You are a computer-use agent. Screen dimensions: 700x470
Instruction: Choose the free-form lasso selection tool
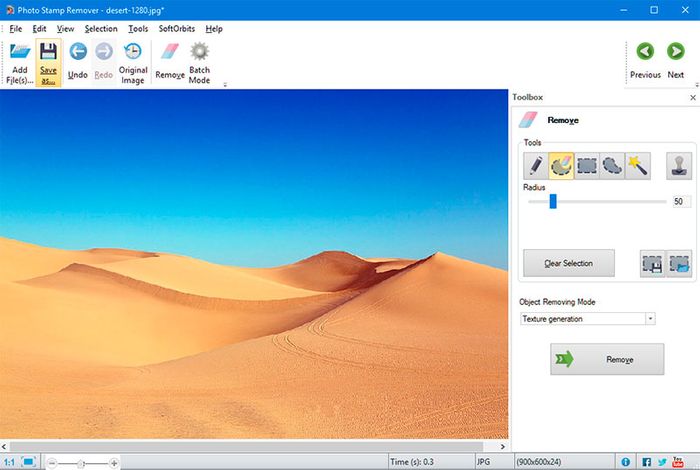tap(613, 165)
